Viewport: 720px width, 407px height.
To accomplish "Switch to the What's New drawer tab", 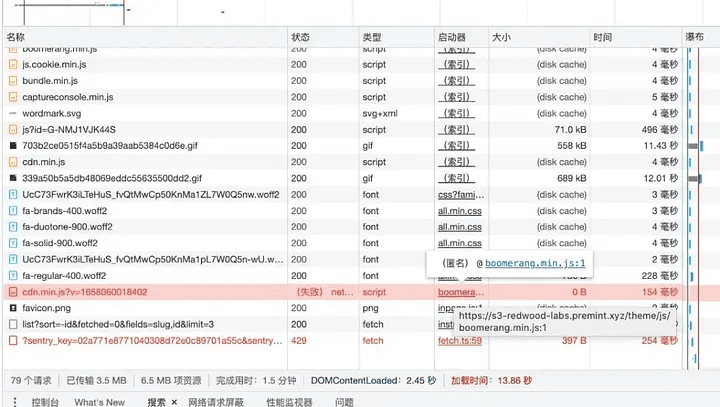I will (100, 402).
